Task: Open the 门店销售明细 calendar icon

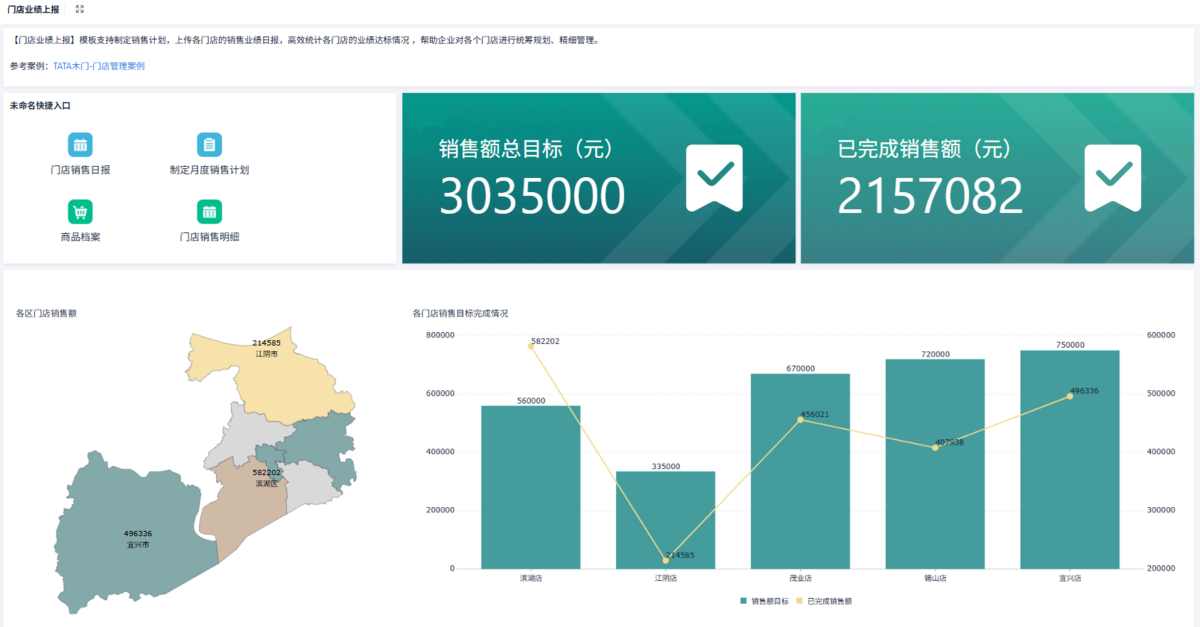Action: pyautogui.click(x=209, y=212)
